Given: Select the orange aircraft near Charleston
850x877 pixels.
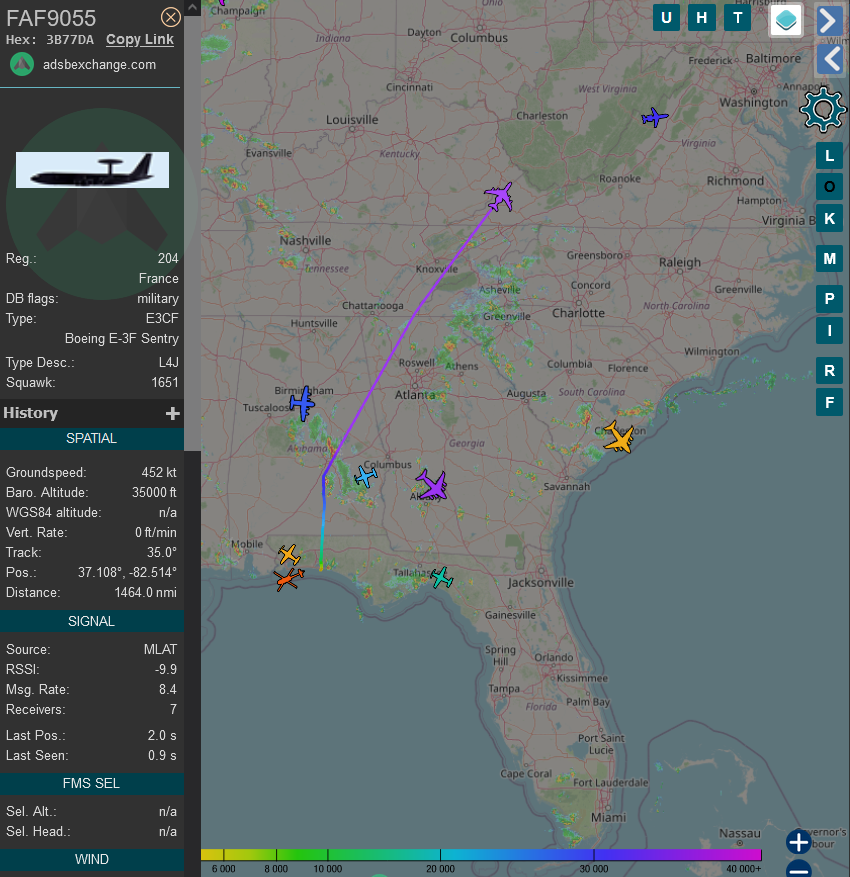Looking at the screenshot, I should click(619, 437).
